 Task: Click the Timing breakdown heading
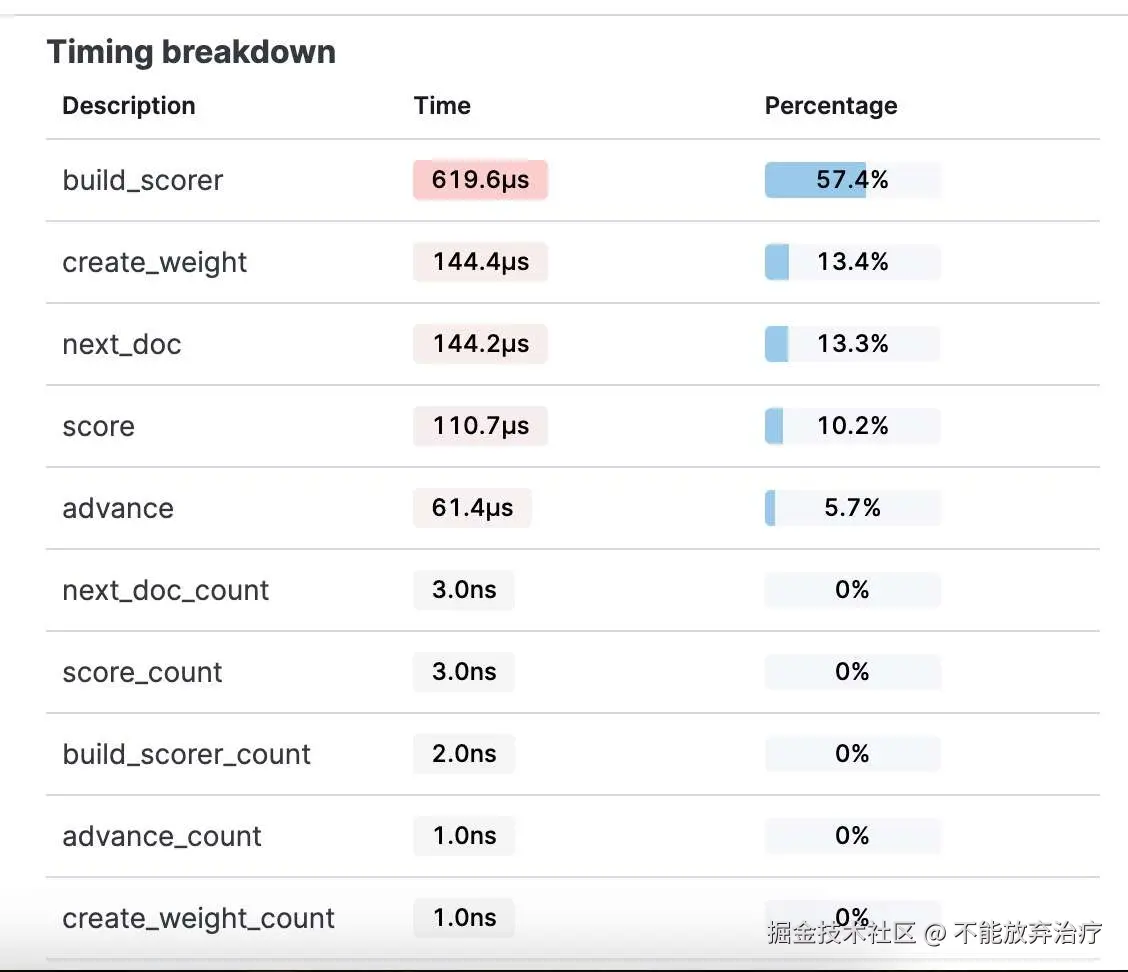[x=191, y=52]
